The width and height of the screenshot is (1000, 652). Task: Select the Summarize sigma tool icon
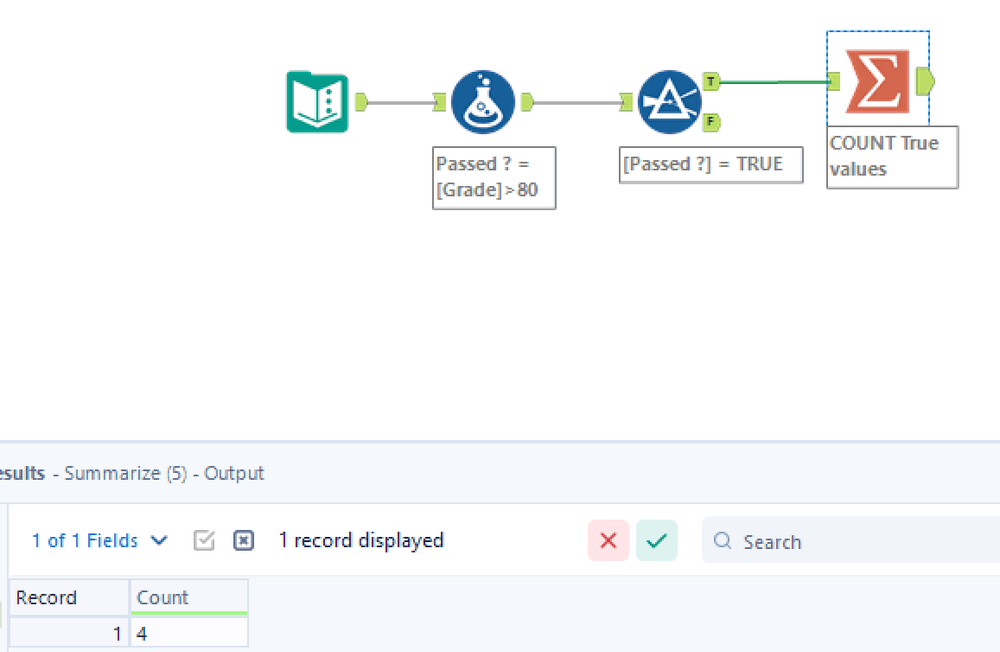[878, 82]
